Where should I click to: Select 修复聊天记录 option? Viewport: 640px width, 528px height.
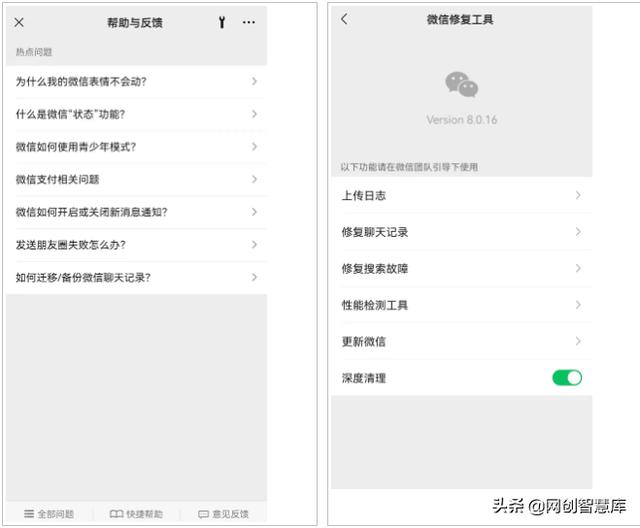coord(461,232)
